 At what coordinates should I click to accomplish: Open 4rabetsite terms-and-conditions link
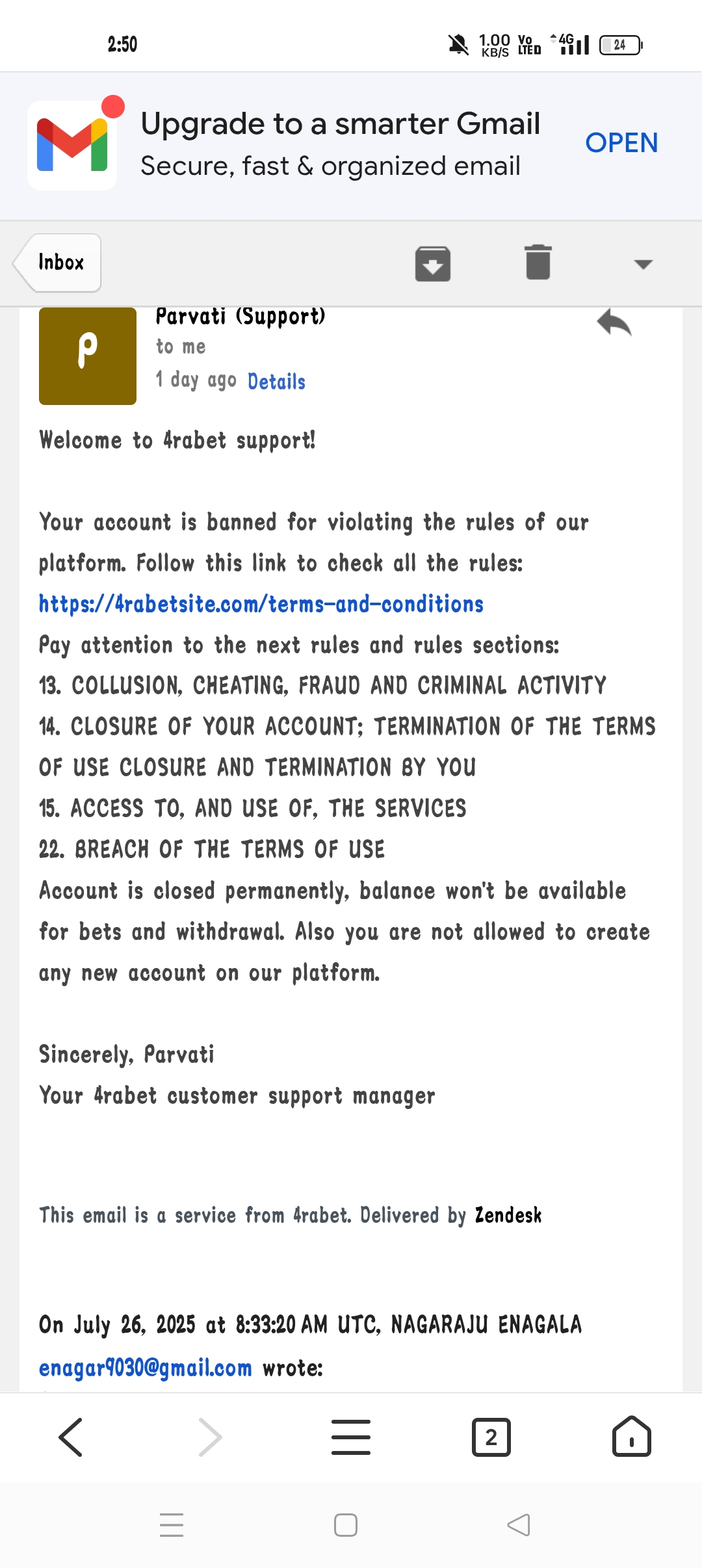[261, 604]
